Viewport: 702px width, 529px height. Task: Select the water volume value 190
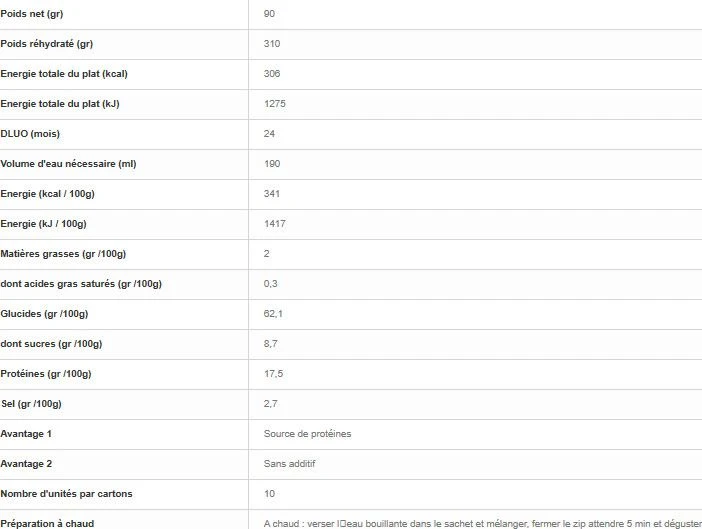272,164
